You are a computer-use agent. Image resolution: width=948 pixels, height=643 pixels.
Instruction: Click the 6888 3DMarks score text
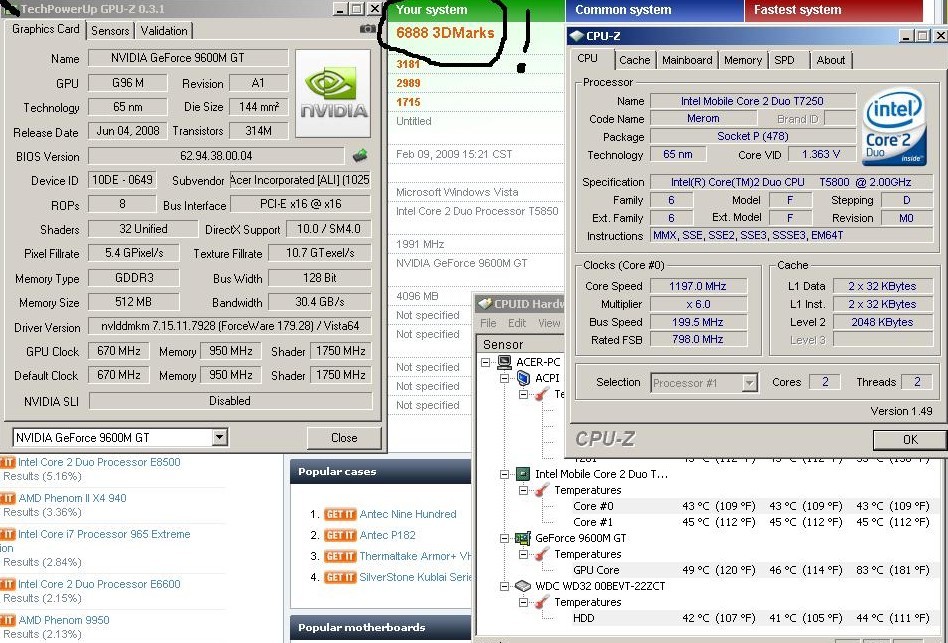(x=445, y=33)
